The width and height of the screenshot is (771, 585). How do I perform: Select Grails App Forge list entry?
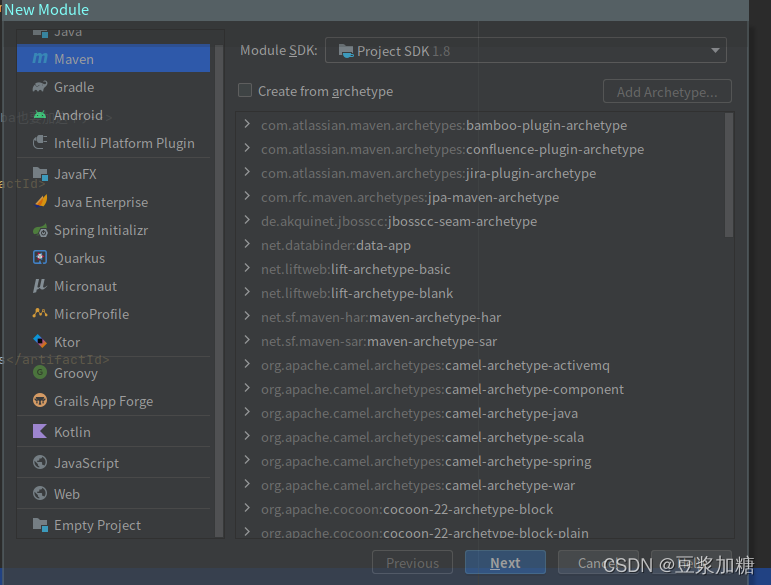click(114, 401)
